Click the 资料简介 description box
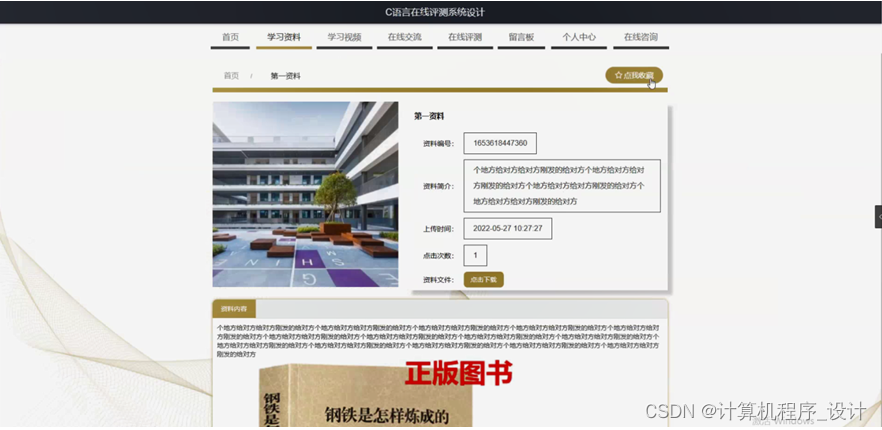882x430 pixels. pos(562,186)
